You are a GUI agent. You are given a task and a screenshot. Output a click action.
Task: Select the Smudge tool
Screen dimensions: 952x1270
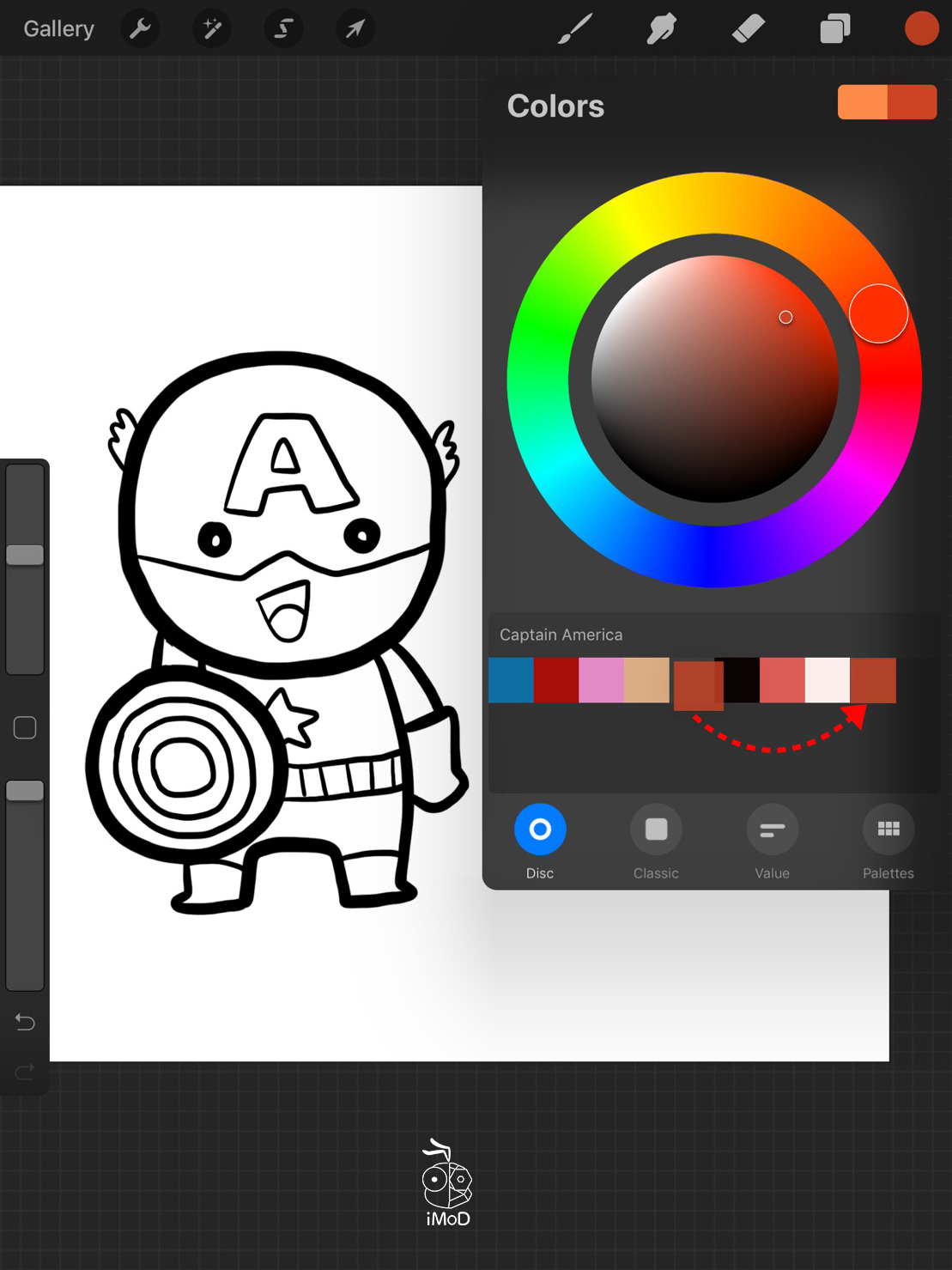click(x=662, y=29)
